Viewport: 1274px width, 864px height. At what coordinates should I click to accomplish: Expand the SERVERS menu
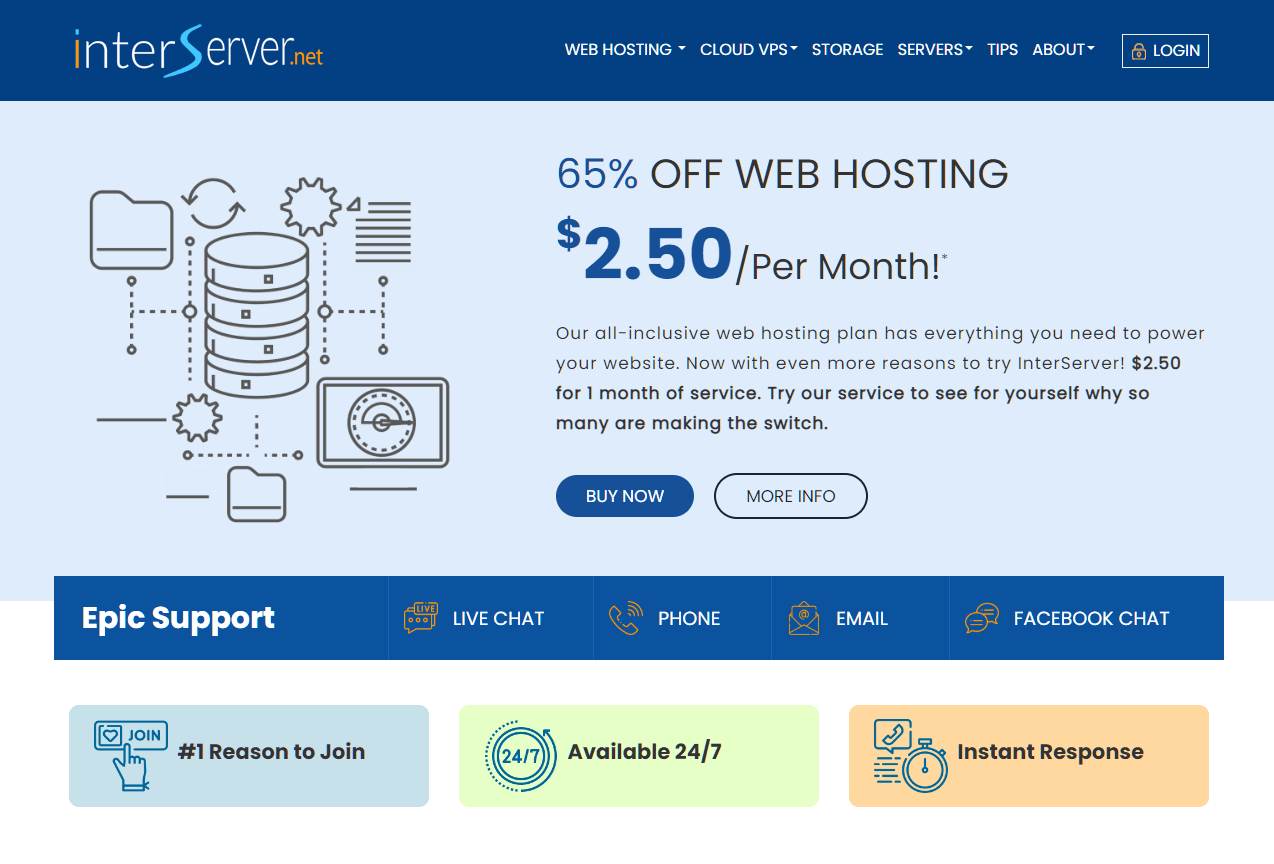pos(934,49)
